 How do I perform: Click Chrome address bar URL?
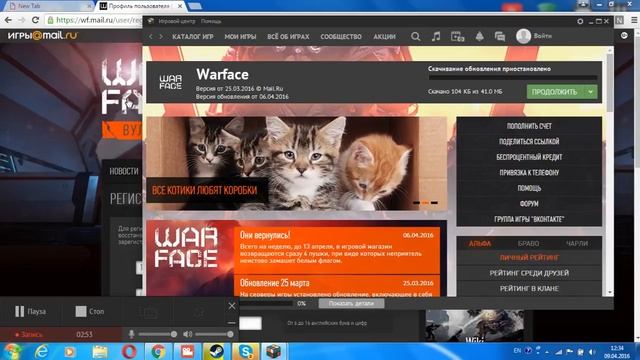coord(99,20)
